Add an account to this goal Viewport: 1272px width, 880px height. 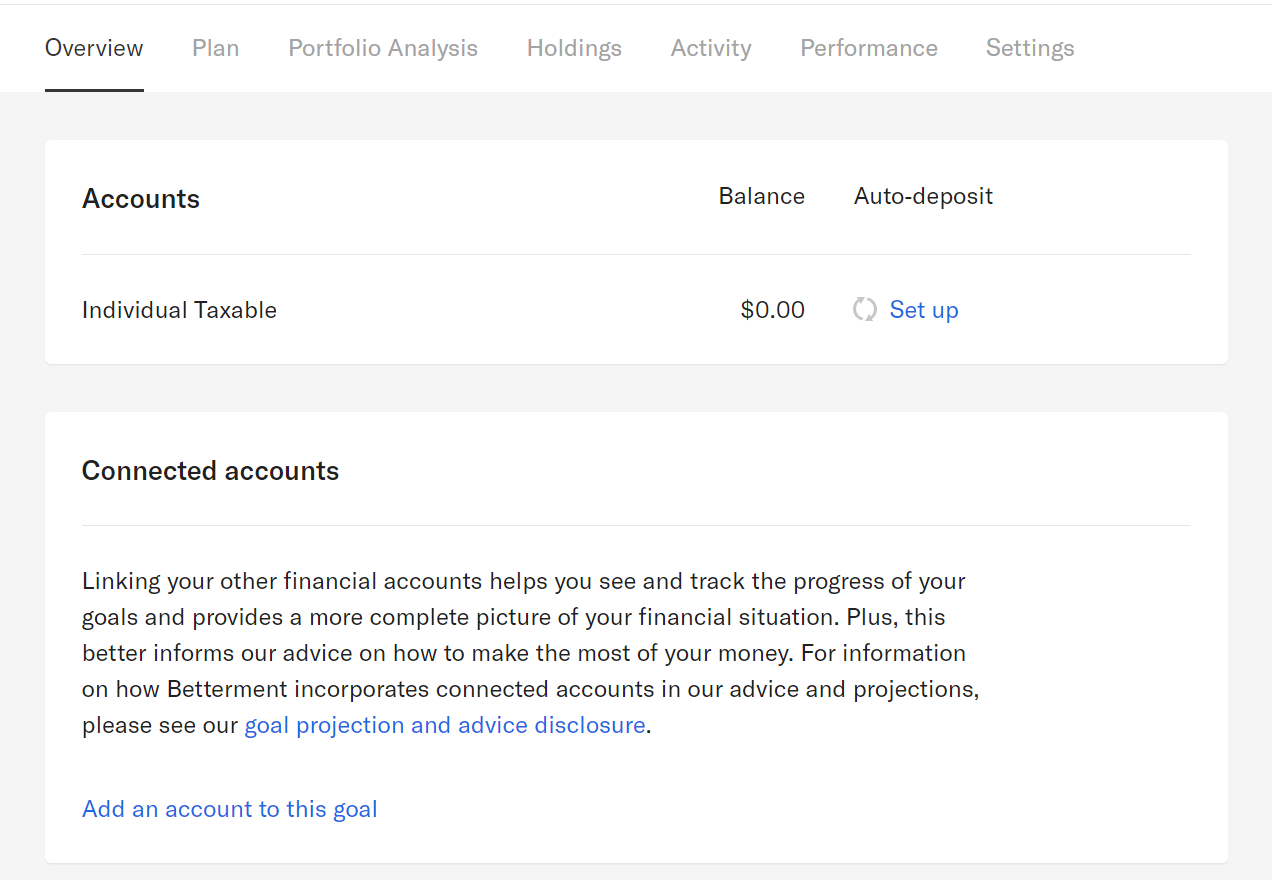229,808
